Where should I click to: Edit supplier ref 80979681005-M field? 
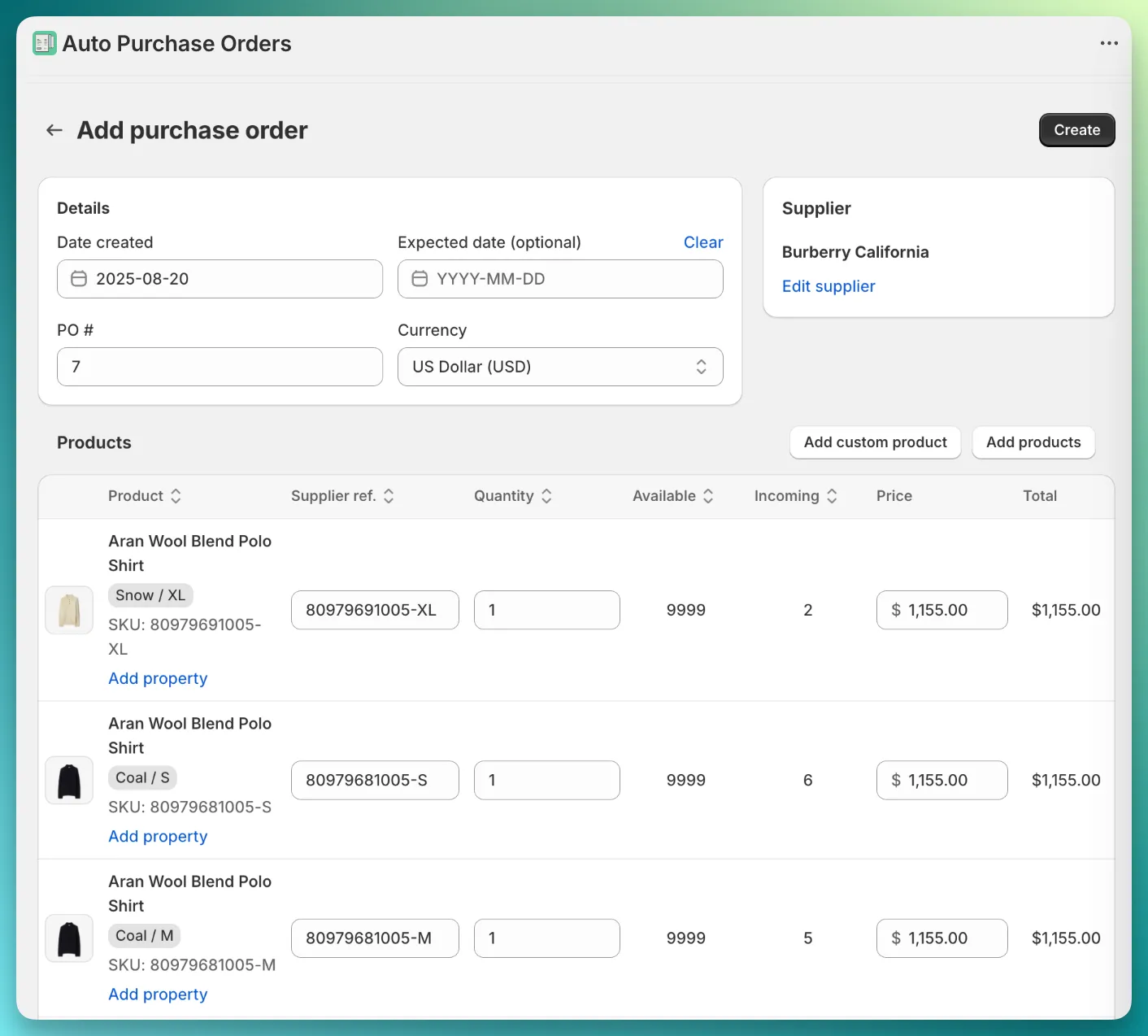pos(375,938)
